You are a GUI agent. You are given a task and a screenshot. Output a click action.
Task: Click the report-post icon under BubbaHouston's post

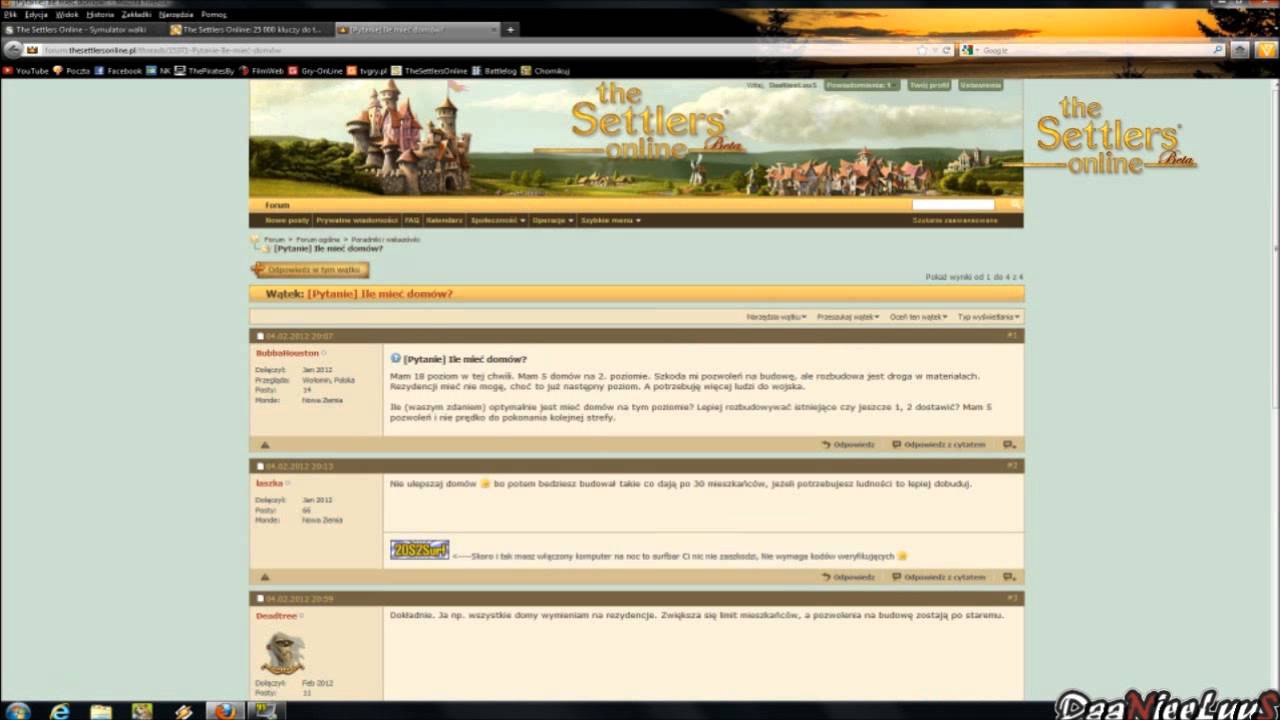tap(265, 445)
